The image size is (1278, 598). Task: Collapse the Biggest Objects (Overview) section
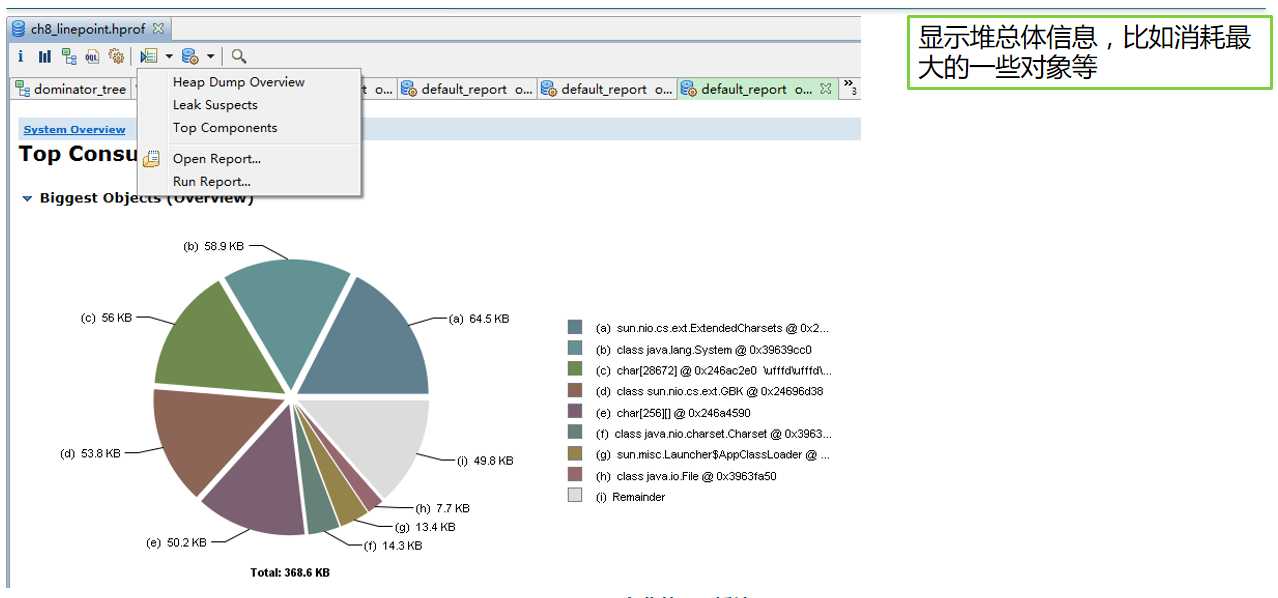[28, 199]
